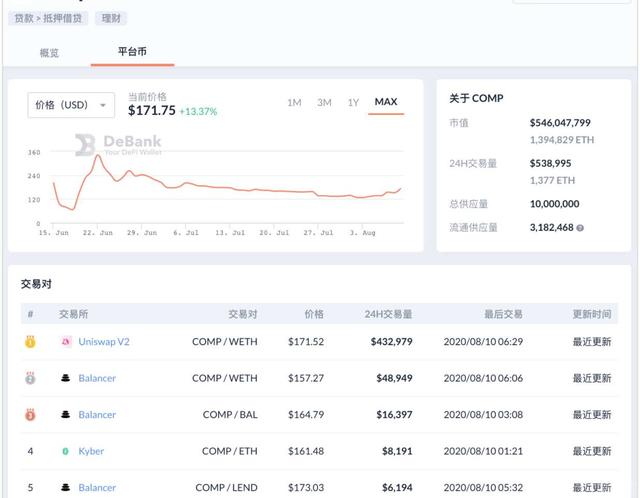Click the 理财 tag

[111, 18]
